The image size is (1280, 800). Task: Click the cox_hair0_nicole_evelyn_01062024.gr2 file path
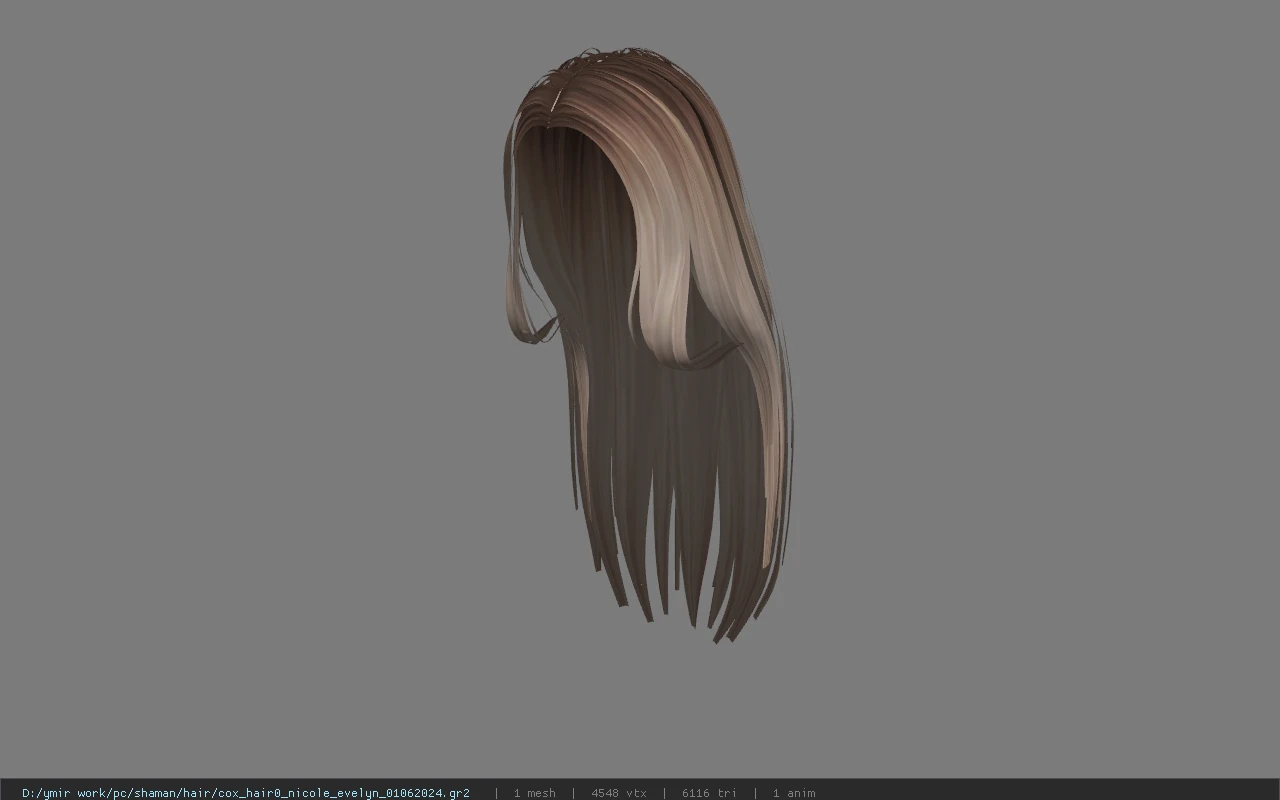(246, 793)
